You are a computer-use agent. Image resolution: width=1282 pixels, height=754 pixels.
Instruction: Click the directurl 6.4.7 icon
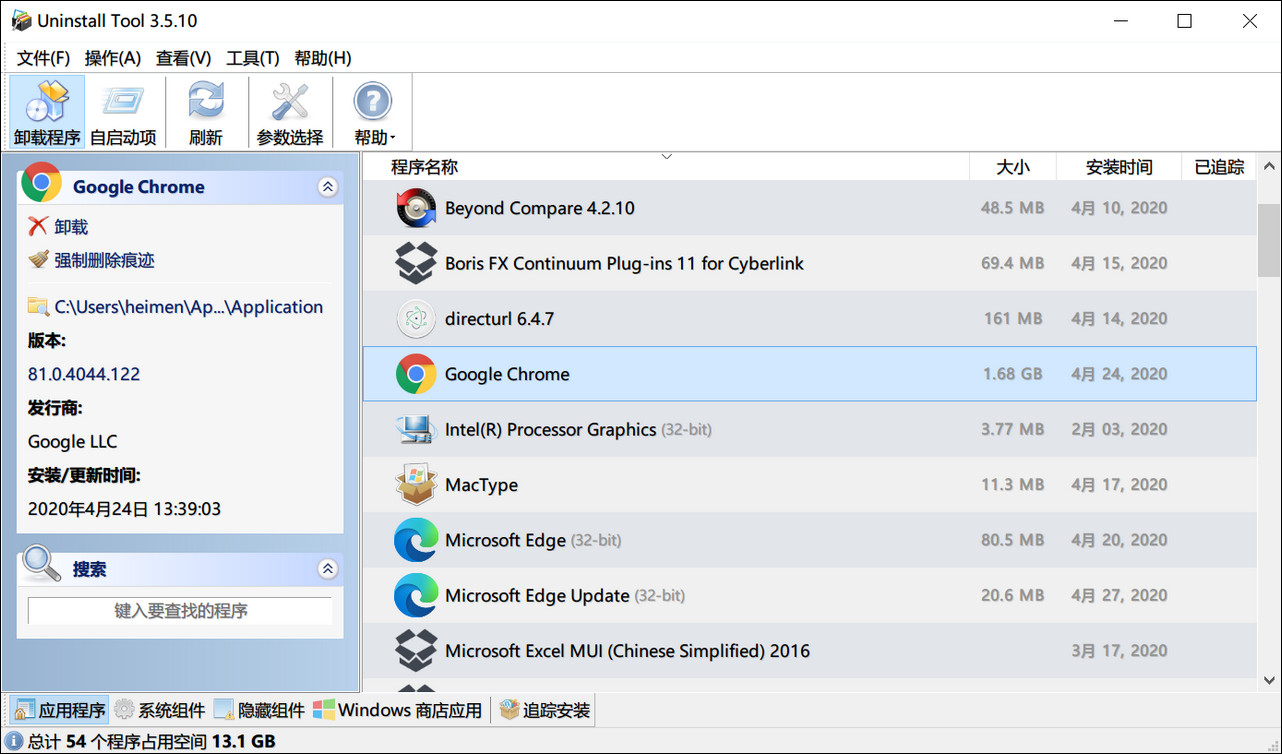coord(416,319)
